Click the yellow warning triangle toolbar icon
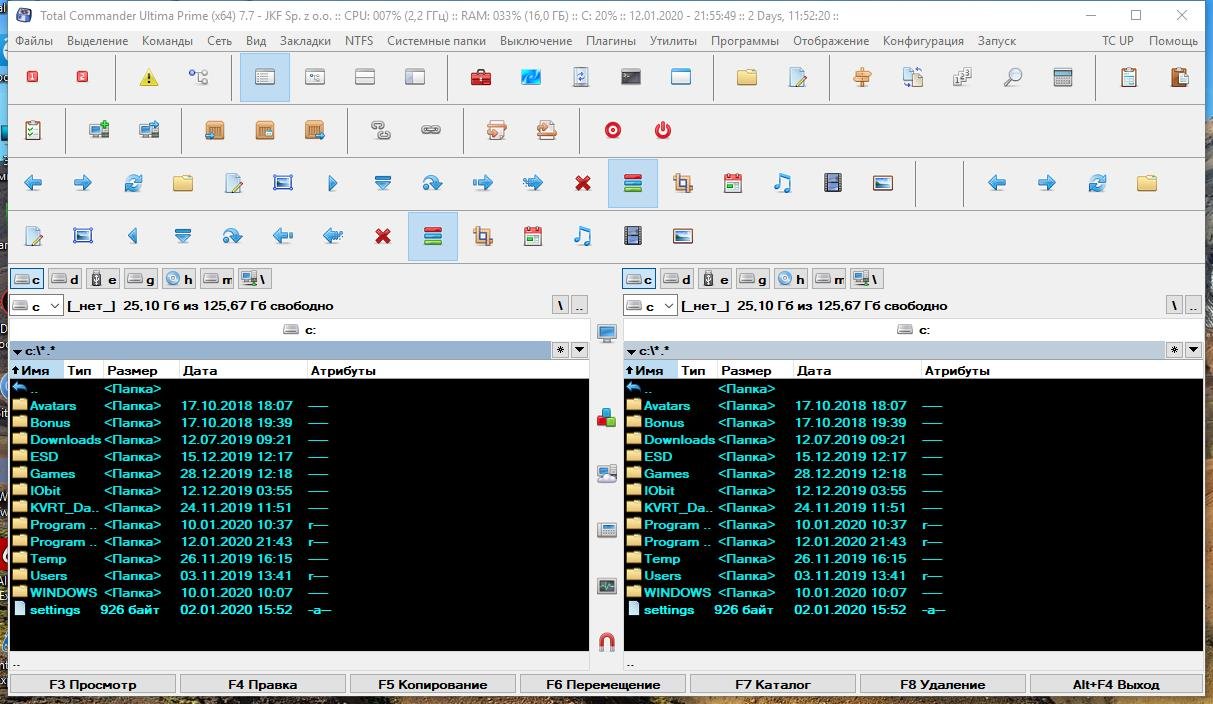This screenshot has height=704, width=1213. pos(149,78)
